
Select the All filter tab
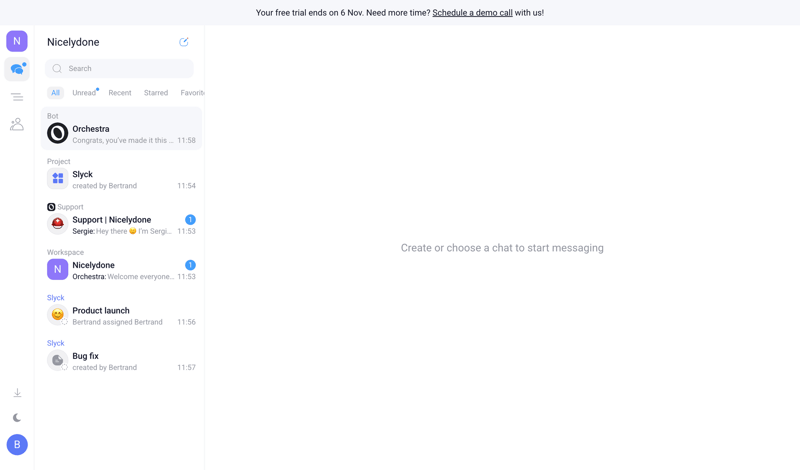coord(55,93)
